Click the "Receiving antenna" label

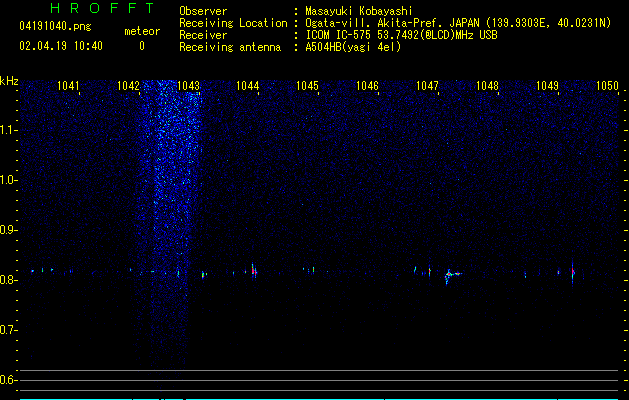(x=230, y=47)
